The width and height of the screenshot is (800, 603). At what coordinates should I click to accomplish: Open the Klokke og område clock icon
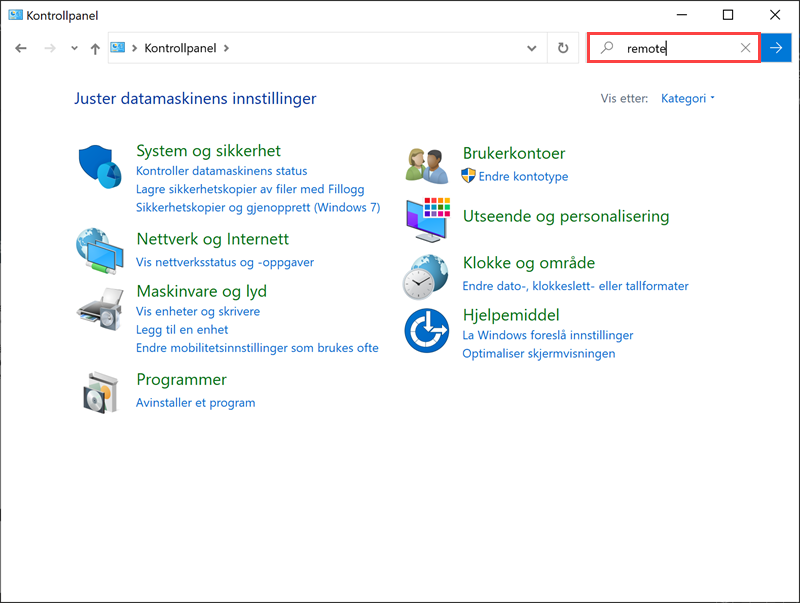426,277
